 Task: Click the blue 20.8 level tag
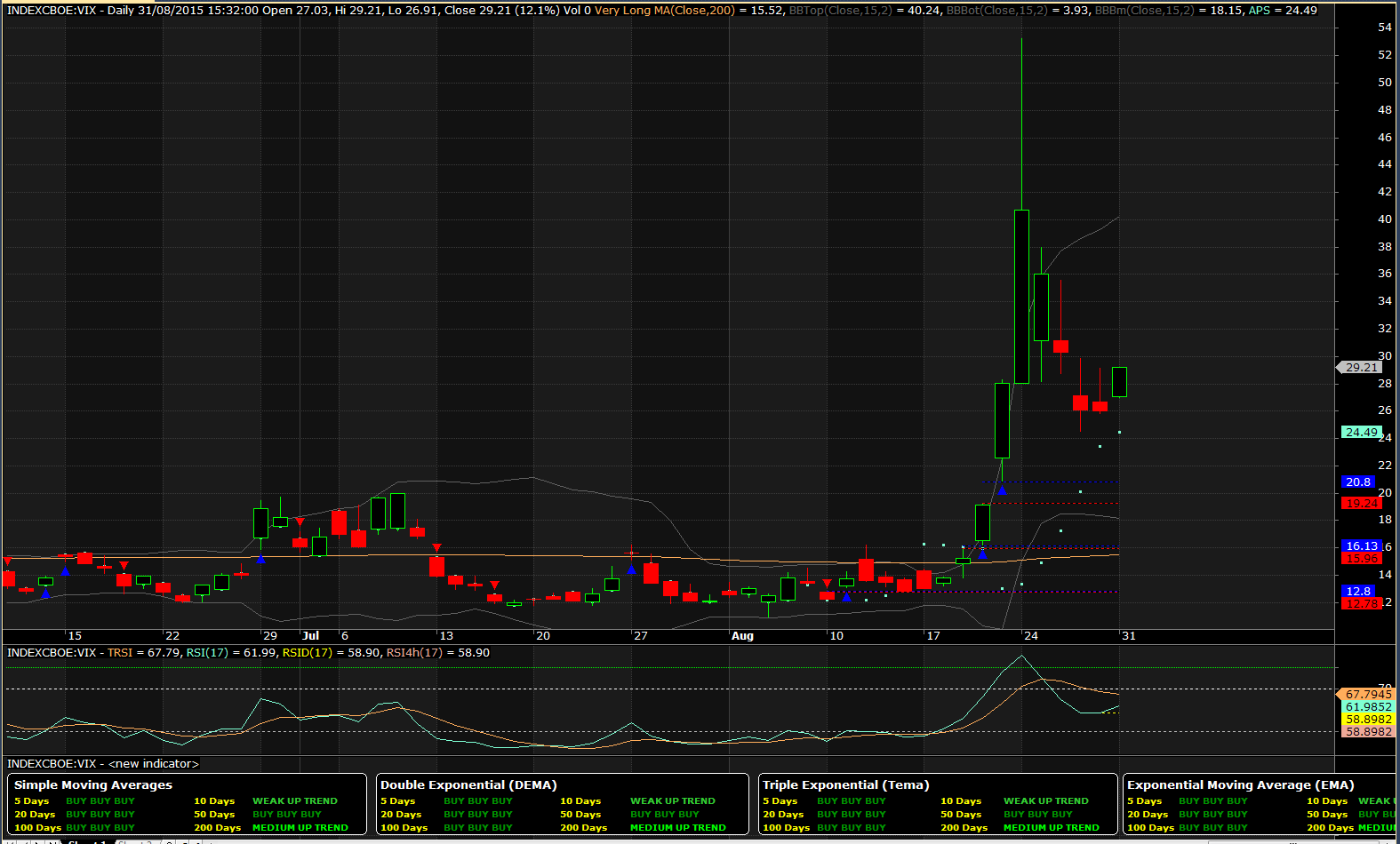click(1358, 482)
